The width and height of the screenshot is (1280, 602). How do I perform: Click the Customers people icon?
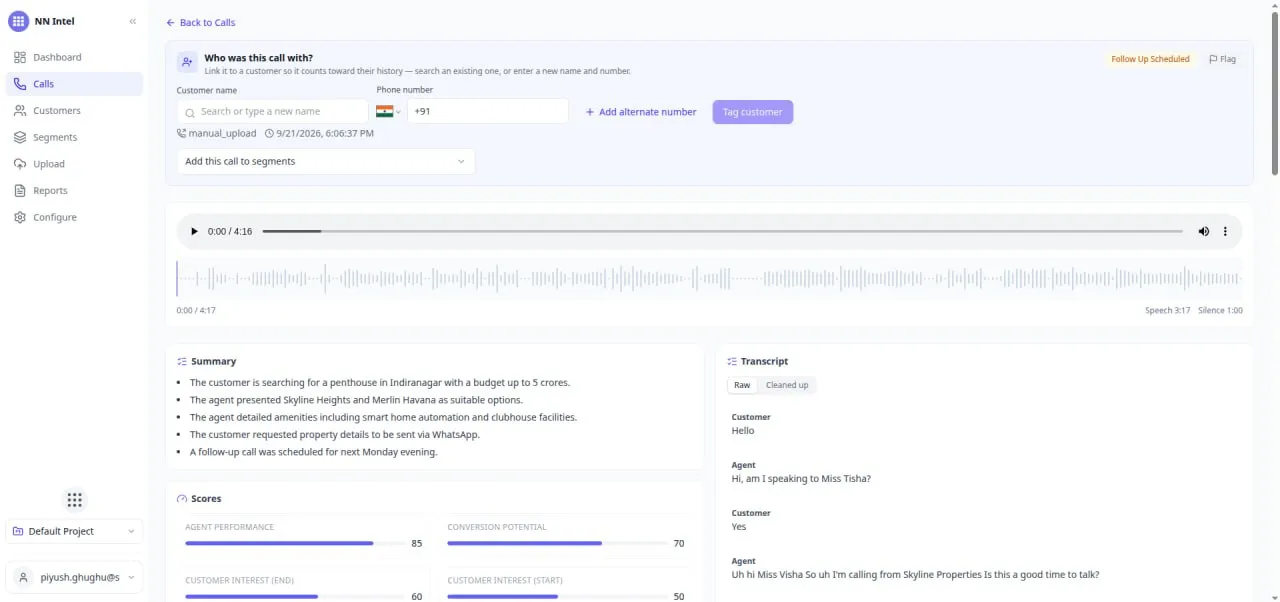20,111
